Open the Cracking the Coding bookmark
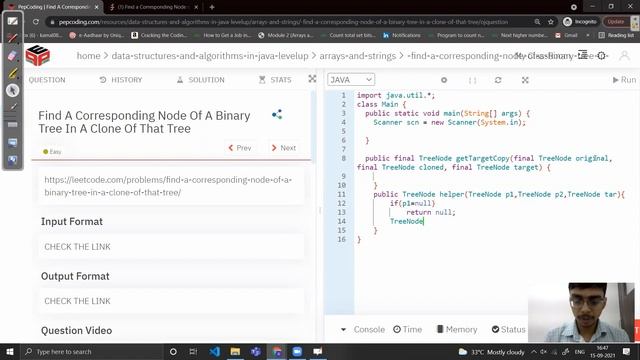The height and width of the screenshot is (360, 640). [x=159, y=36]
